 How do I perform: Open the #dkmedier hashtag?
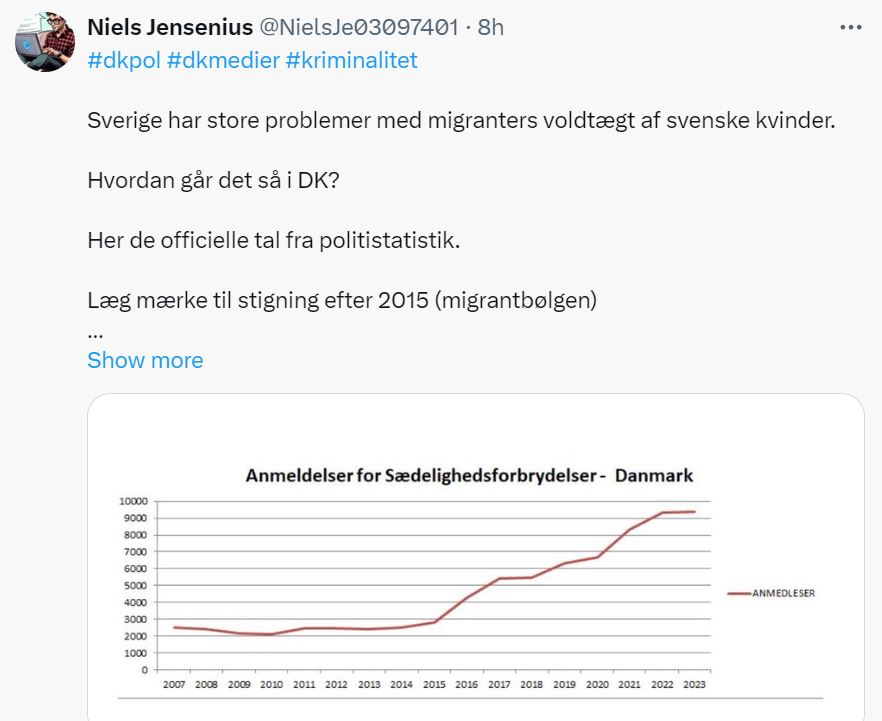click(x=223, y=60)
